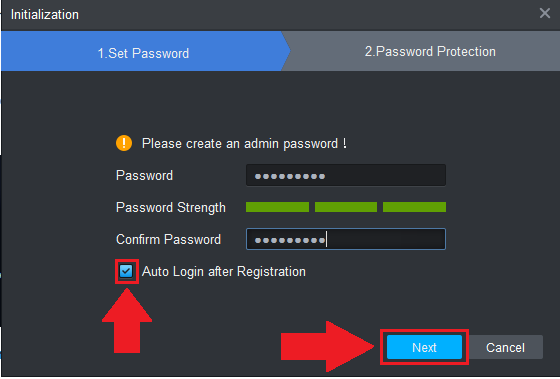
Task: Click the Password Strength label
Action: click(x=171, y=208)
